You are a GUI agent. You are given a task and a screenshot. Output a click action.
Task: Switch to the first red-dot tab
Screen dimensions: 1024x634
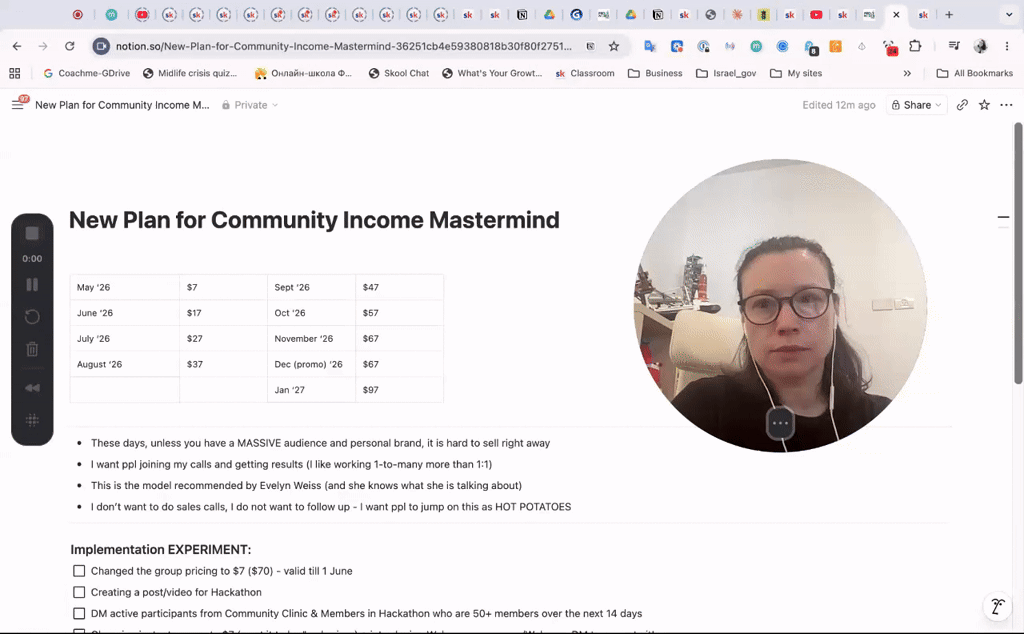click(78, 14)
